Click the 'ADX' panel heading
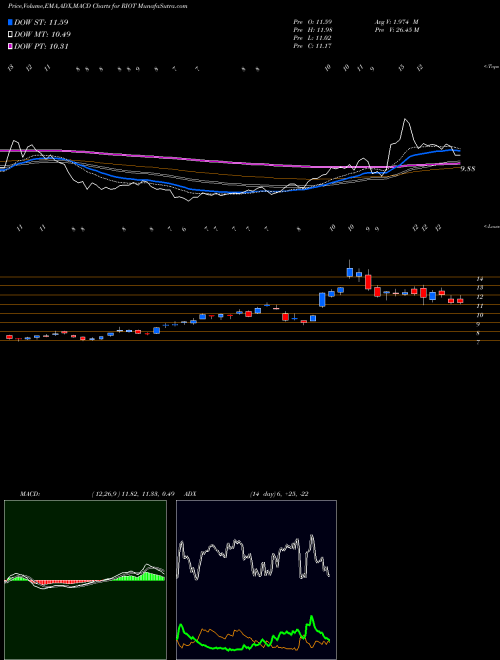The width and height of the screenshot is (500, 660). 191,494
